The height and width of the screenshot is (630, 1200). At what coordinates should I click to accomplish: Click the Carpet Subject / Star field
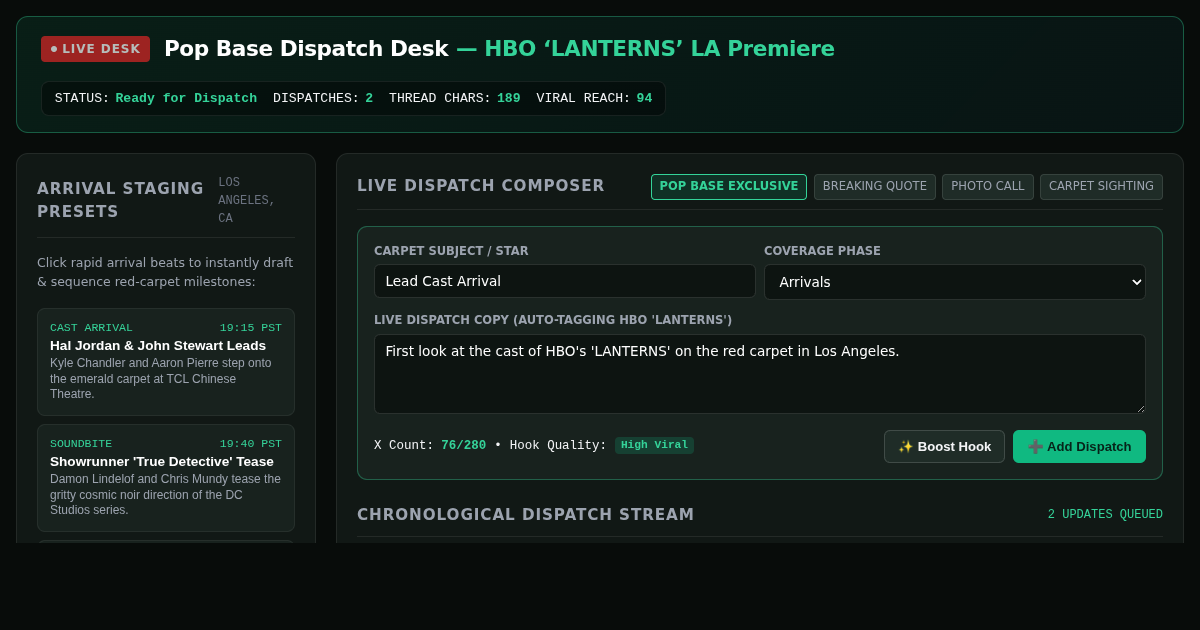coord(565,281)
